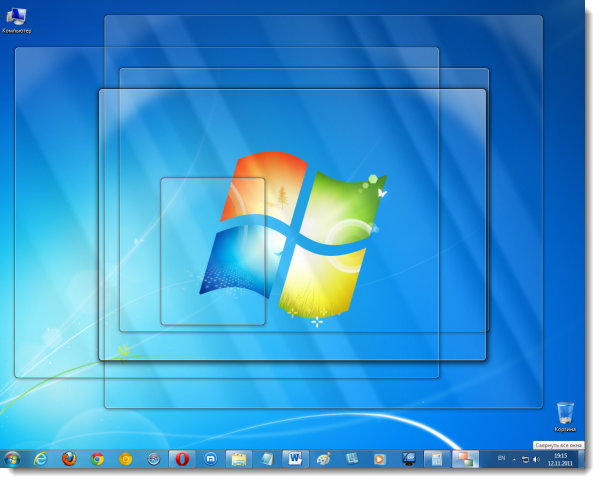The width and height of the screenshot is (600, 483).
Task: Open the Компьютер desktop icon
Action: pos(16,20)
